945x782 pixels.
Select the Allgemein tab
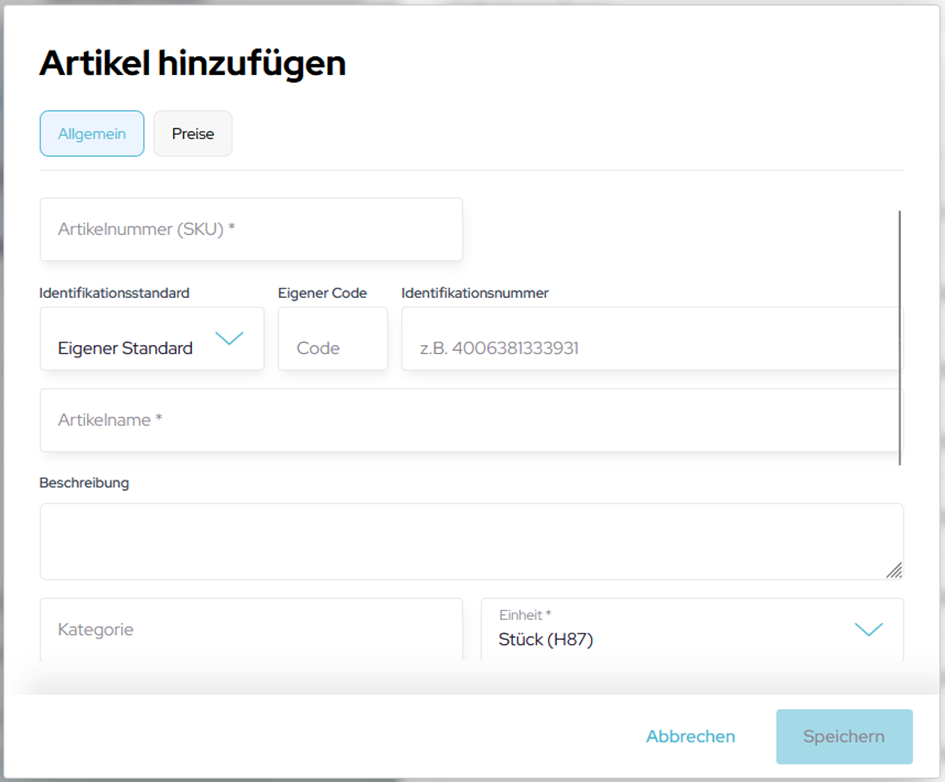pos(92,134)
